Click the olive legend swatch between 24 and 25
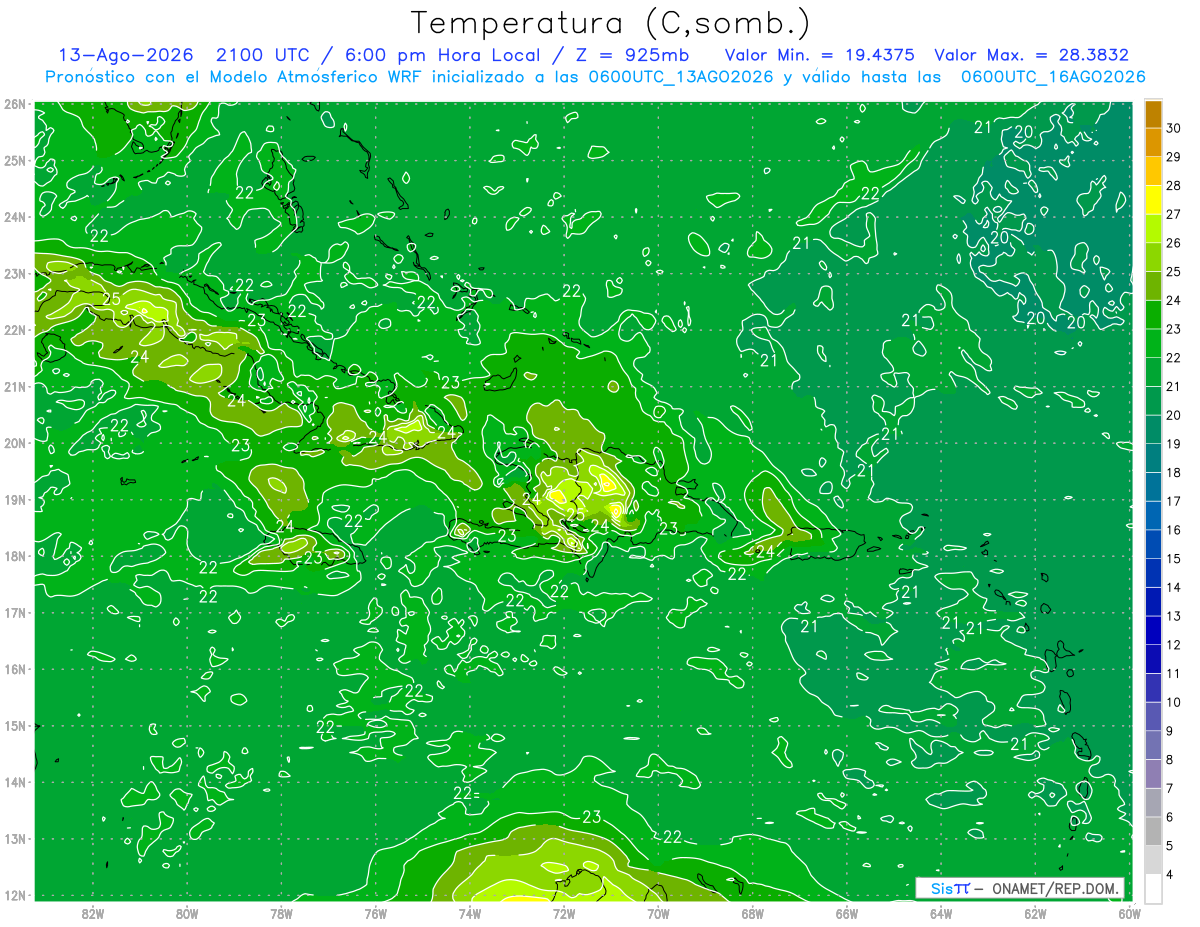The image size is (1200, 927). tap(1154, 286)
